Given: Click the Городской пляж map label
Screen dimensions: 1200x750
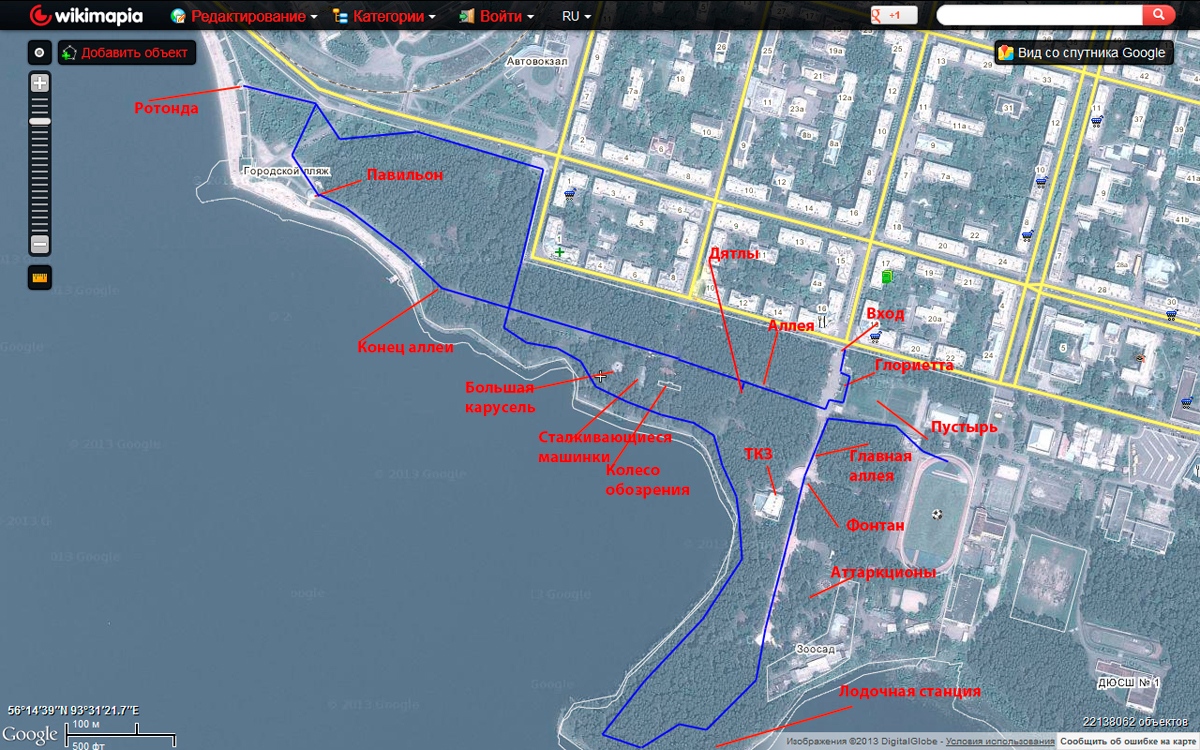Looking at the screenshot, I should [287, 171].
